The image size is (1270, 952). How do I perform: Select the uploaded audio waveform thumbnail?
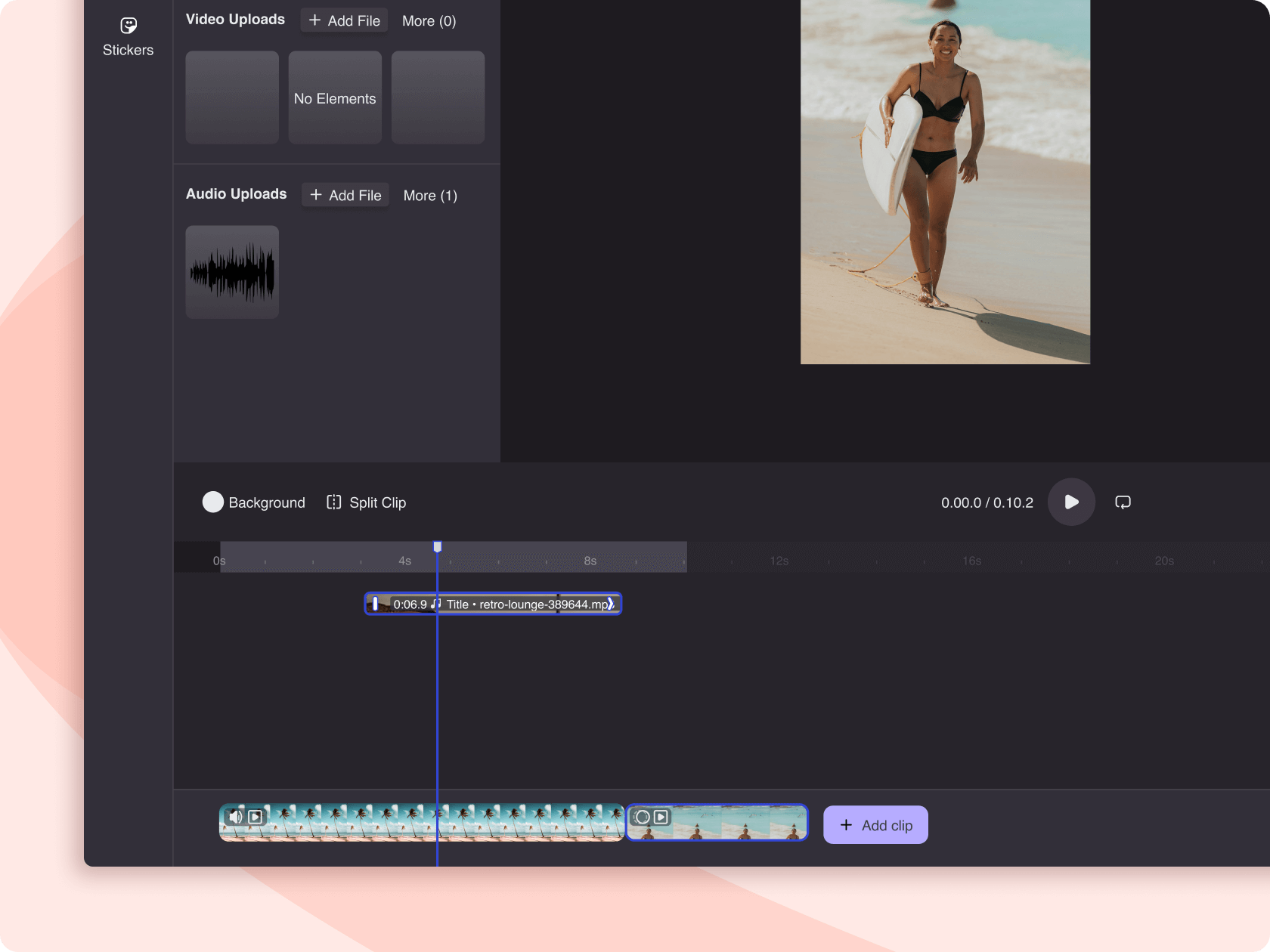[x=231, y=272]
